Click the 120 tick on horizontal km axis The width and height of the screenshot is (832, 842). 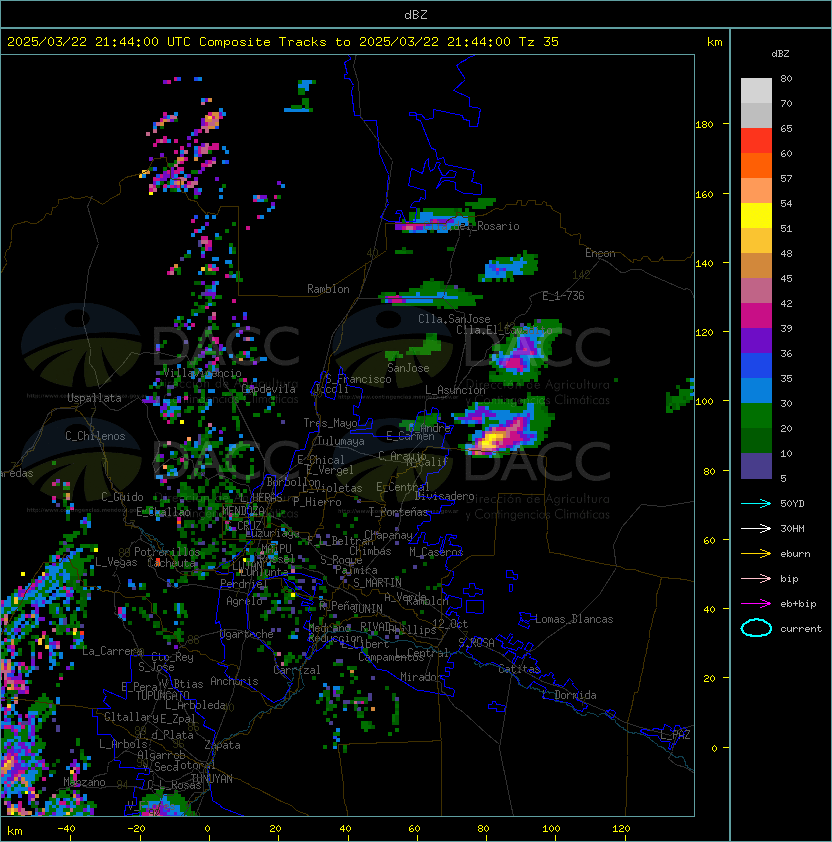[x=621, y=829]
